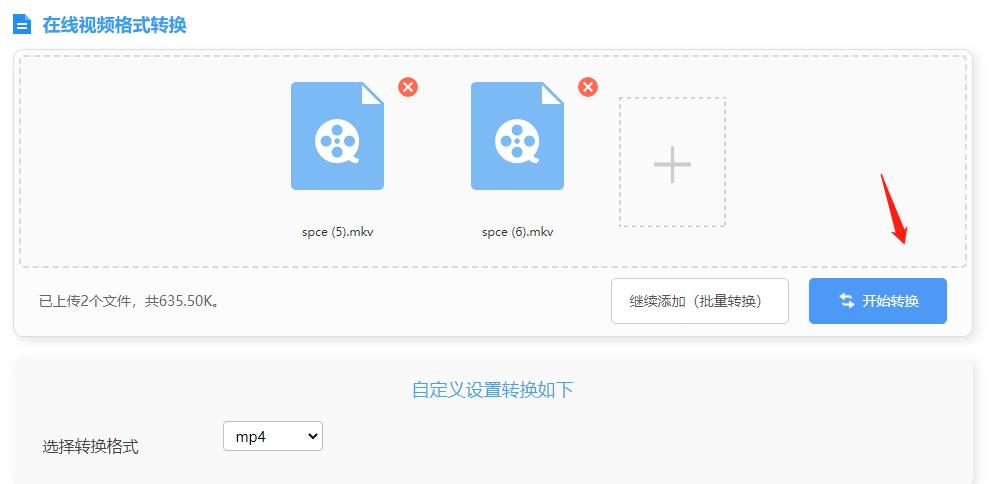Image resolution: width=997 pixels, height=484 pixels.
Task: Remove the spce (6).mkv file
Action: pos(588,87)
